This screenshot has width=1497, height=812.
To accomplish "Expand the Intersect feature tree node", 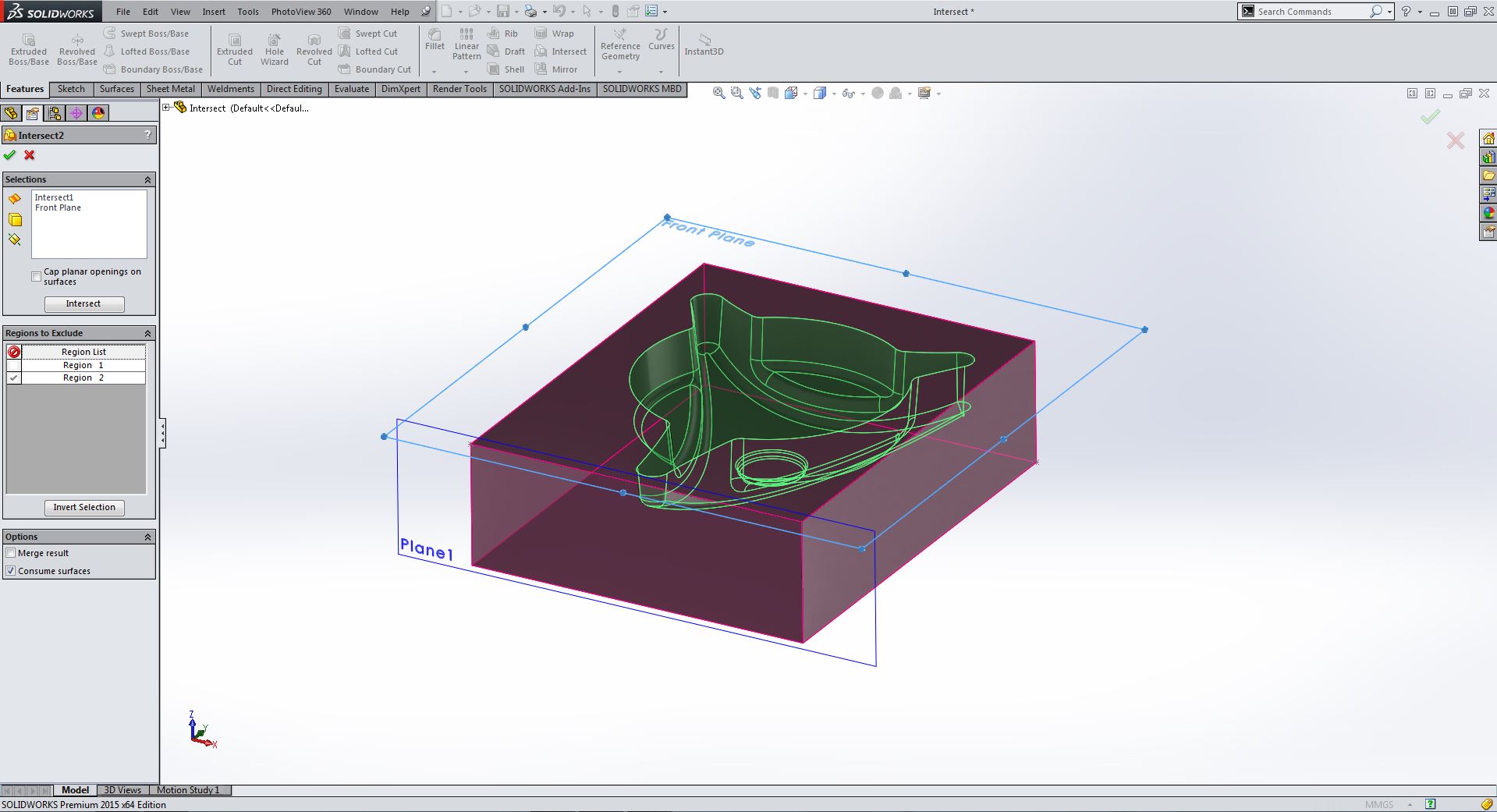I will [x=166, y=108].
